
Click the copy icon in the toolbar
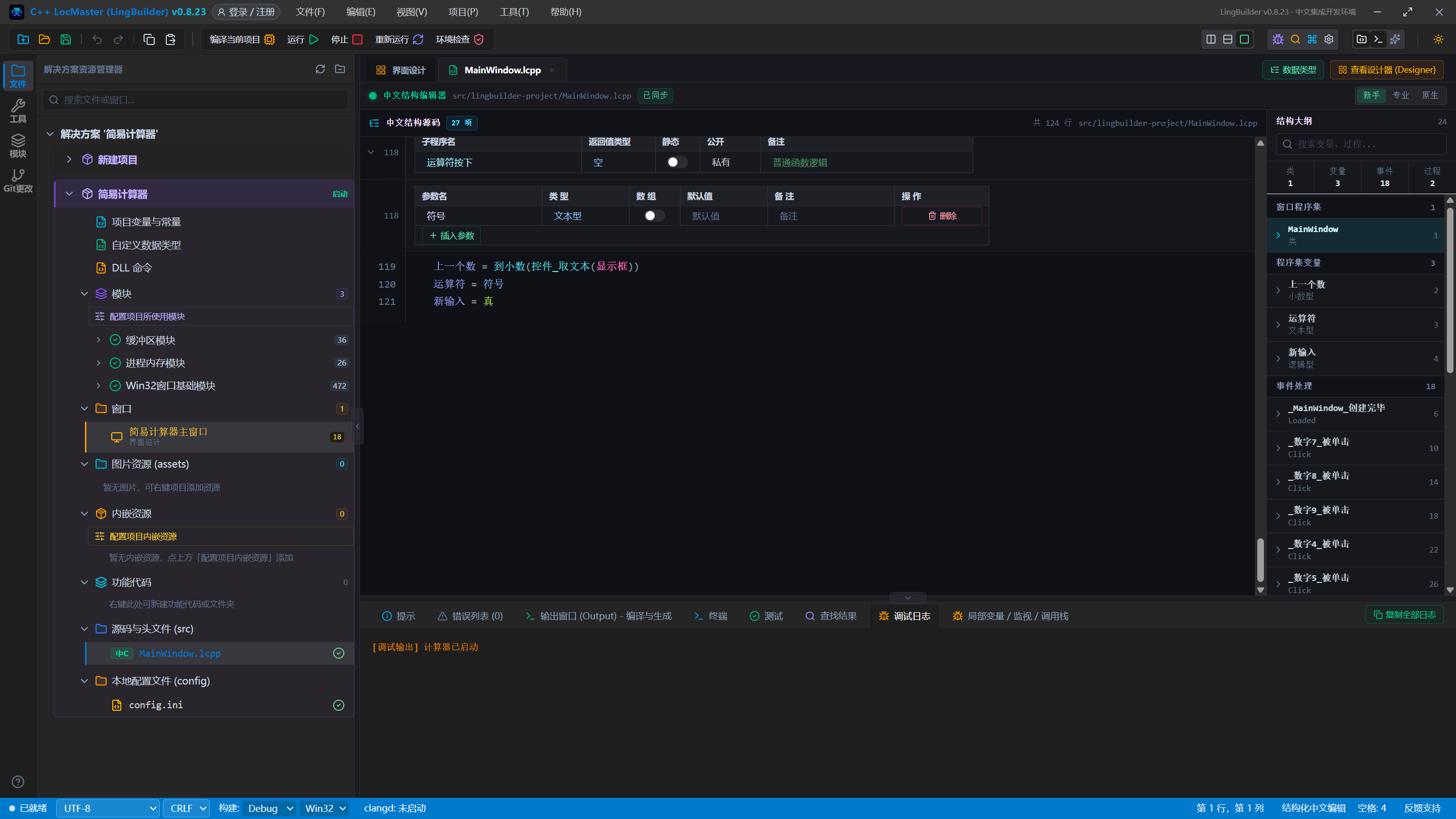tap(149, 39)
